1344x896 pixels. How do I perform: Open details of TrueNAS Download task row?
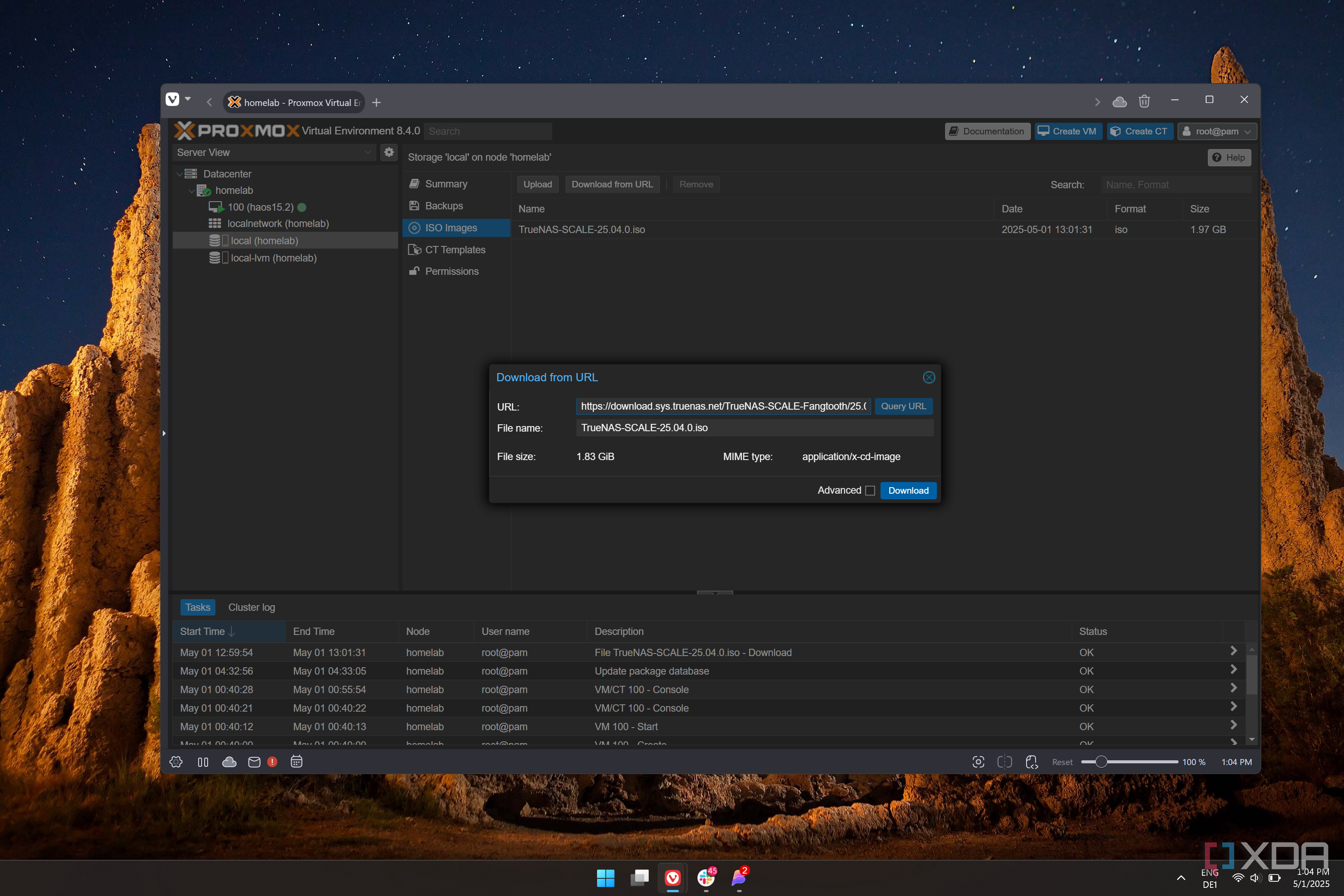pos(1233,651)
